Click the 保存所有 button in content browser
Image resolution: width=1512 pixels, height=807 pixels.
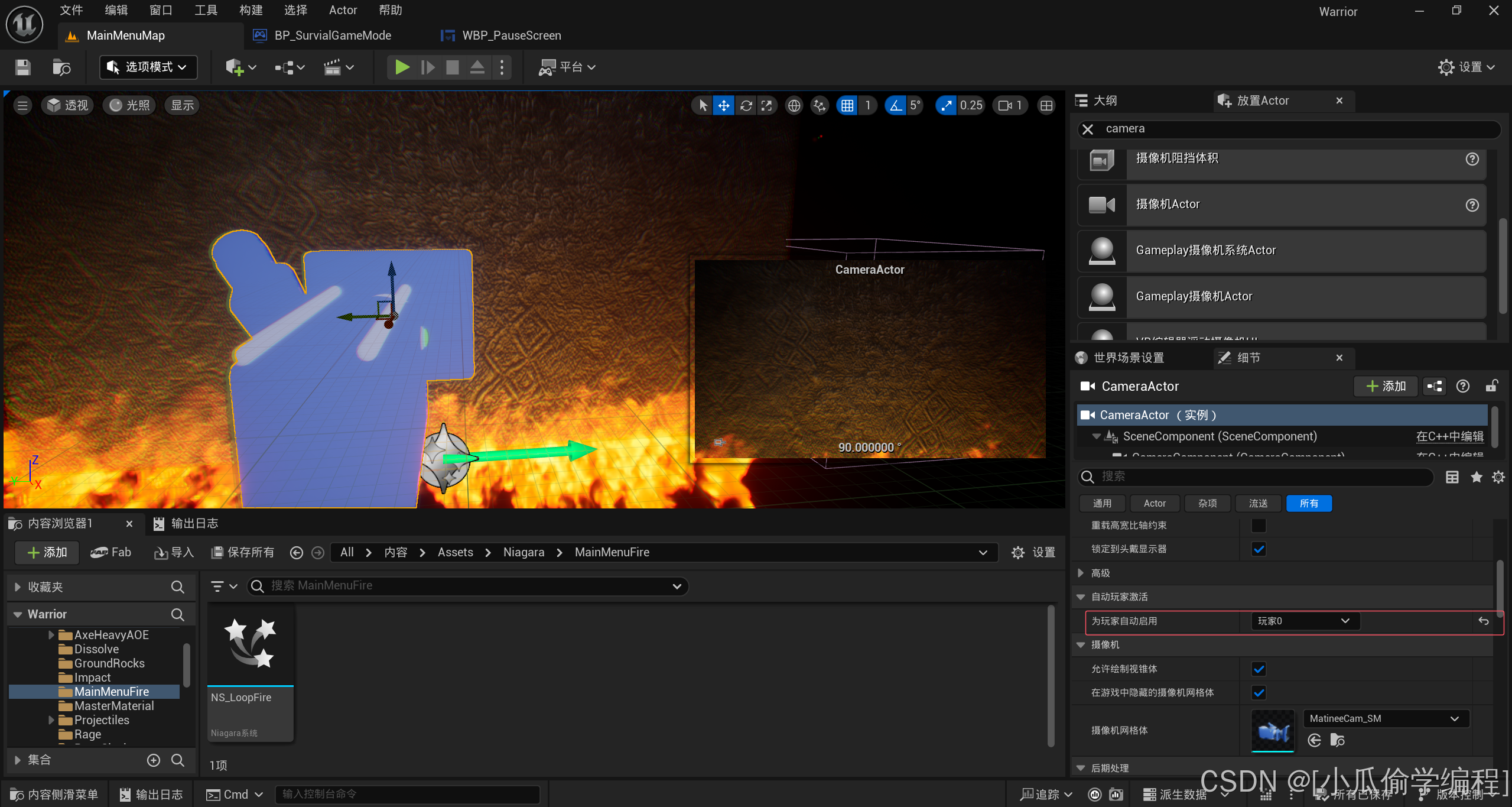(x=243, y=552)
